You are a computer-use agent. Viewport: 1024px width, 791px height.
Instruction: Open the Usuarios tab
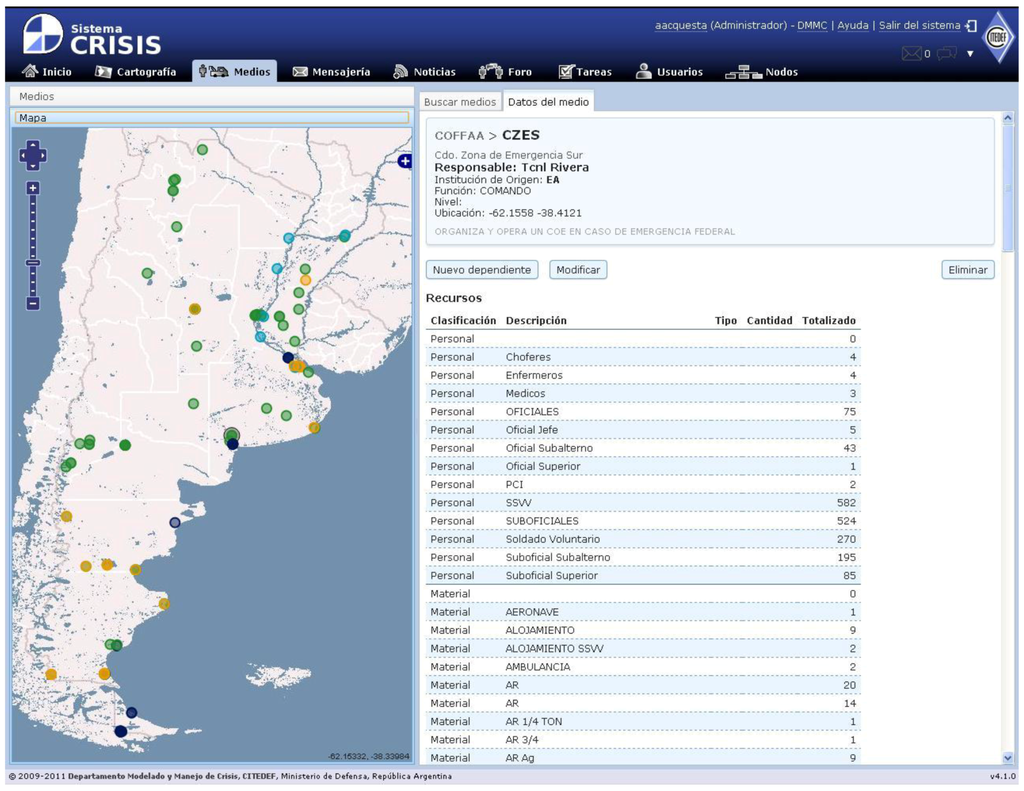[669, 72]
